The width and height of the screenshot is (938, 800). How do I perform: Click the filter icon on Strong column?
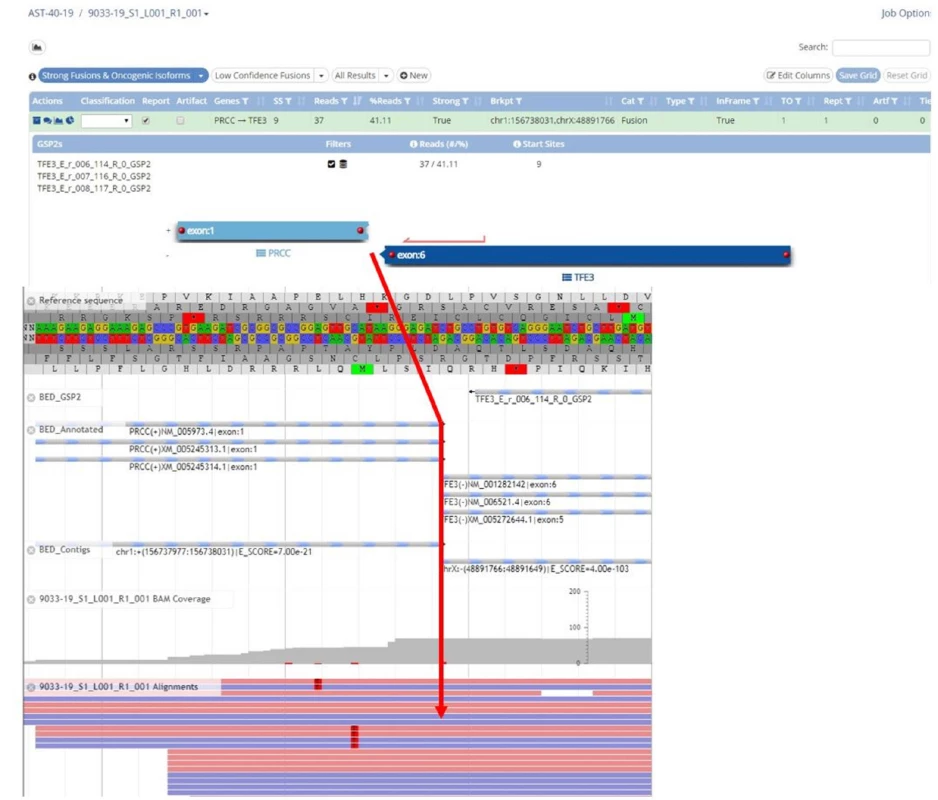tap(465, 101)
